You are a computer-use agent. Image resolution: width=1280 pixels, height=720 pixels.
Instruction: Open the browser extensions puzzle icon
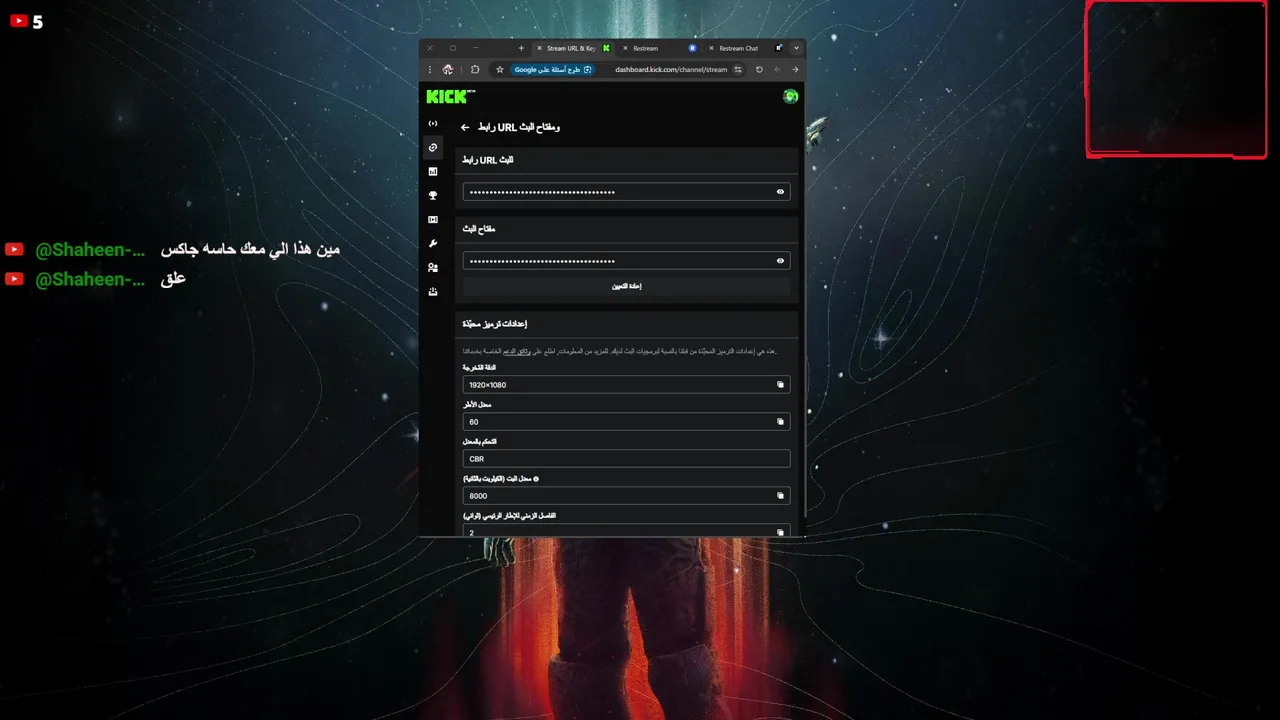point(475,70)
